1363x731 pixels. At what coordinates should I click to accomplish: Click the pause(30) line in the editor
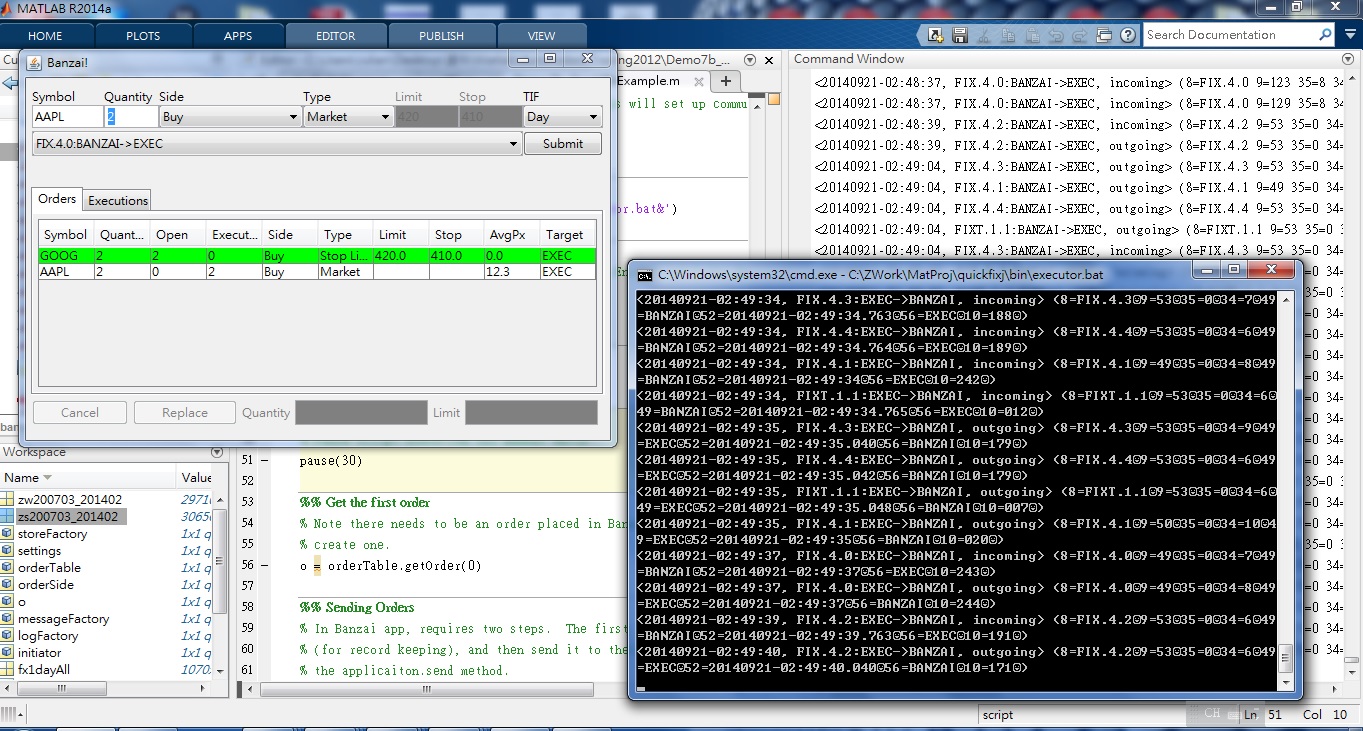331,461
